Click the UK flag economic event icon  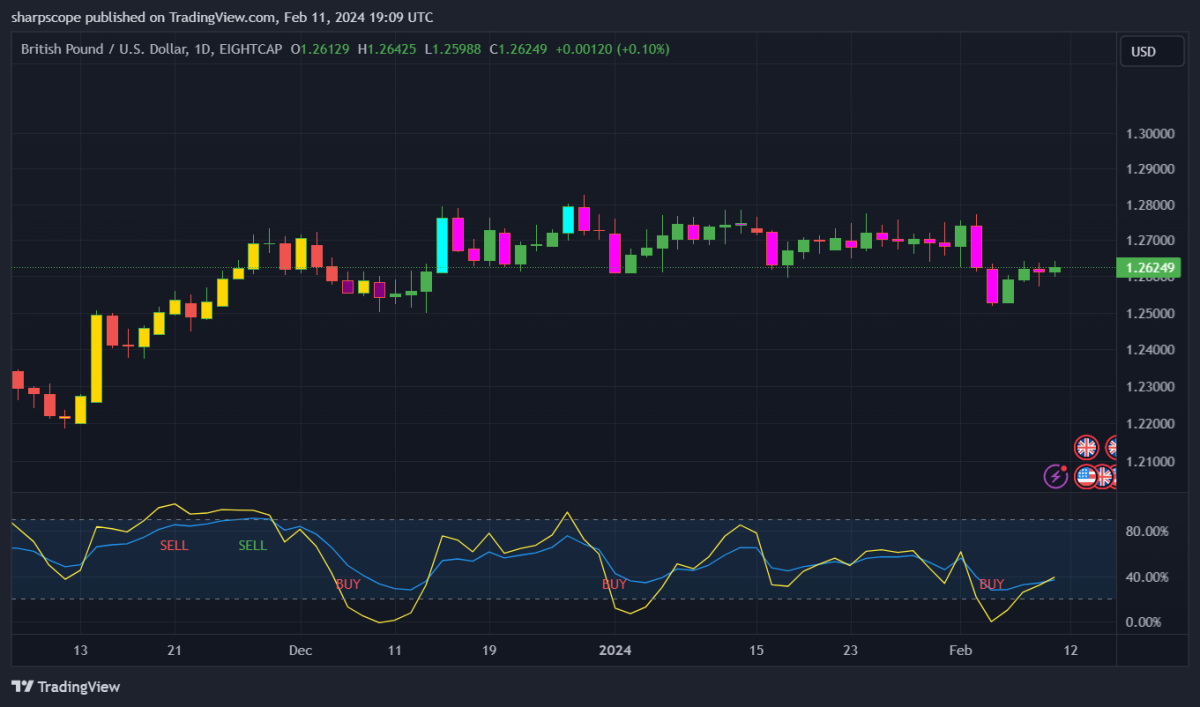(x=1086, y=447)
